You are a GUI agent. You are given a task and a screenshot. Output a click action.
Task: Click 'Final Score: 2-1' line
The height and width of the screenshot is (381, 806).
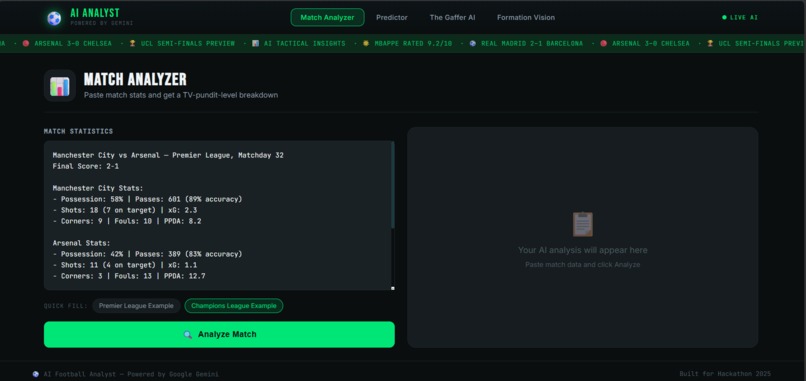85,167
